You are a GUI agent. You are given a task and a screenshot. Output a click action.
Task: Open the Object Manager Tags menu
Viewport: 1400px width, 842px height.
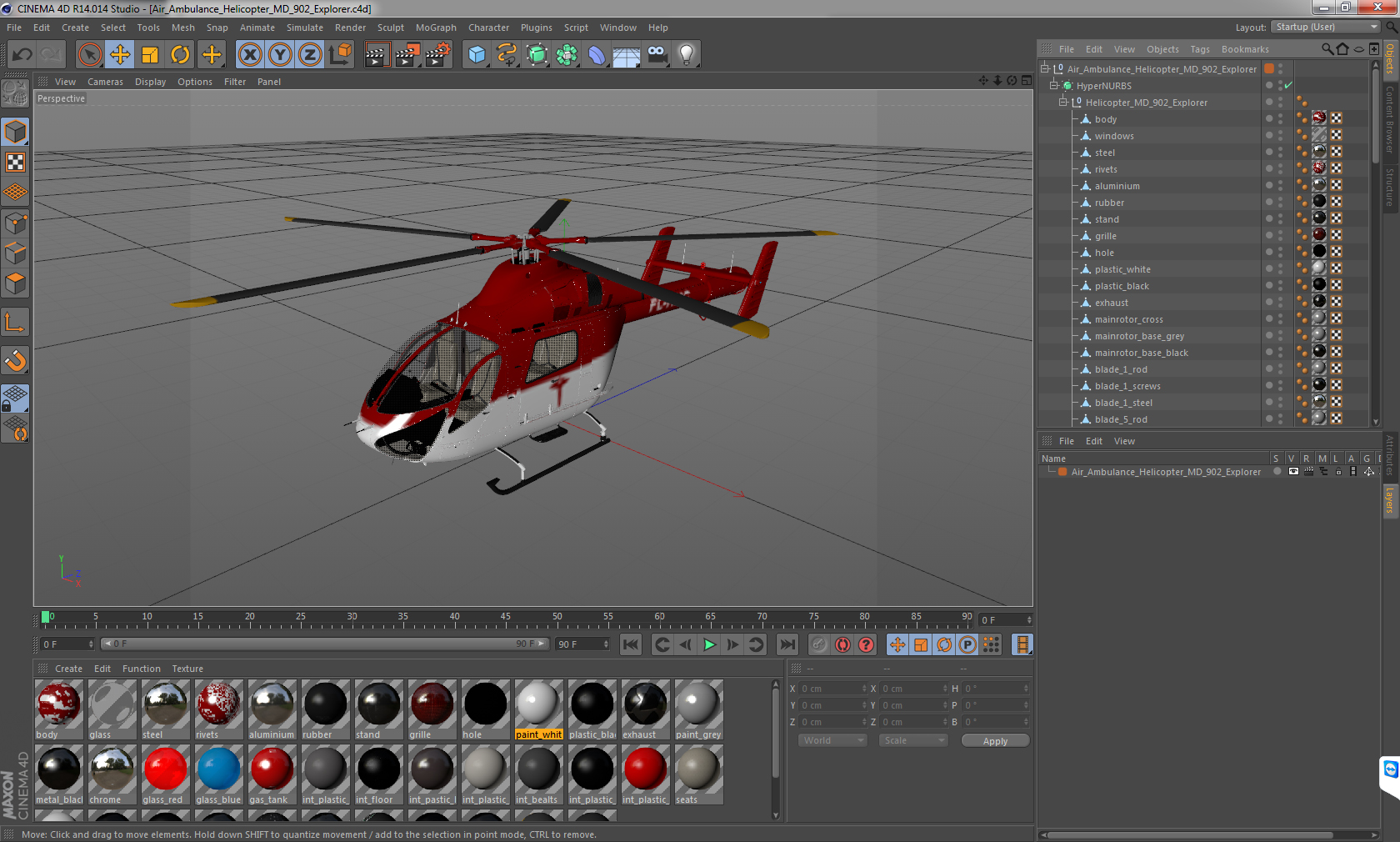1200,49
